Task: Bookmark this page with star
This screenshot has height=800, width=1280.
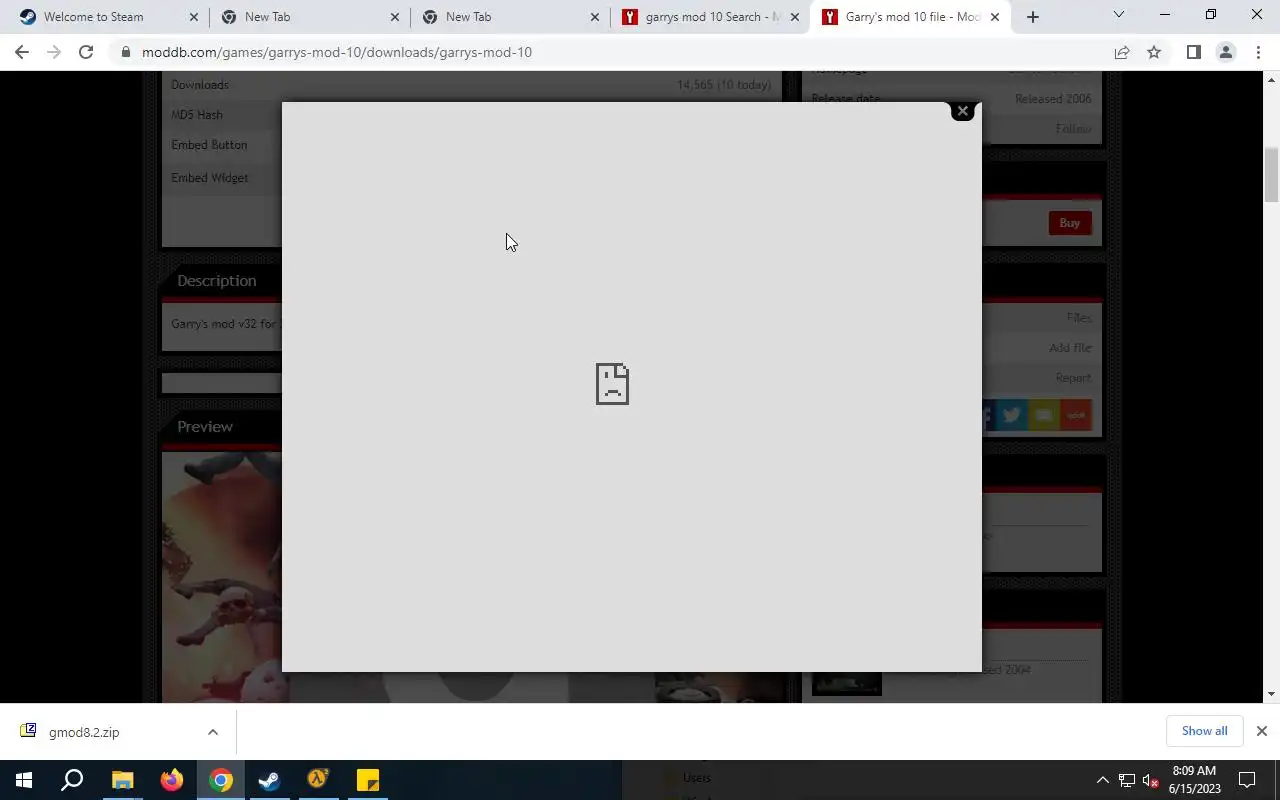Action: coord(1154,52)
